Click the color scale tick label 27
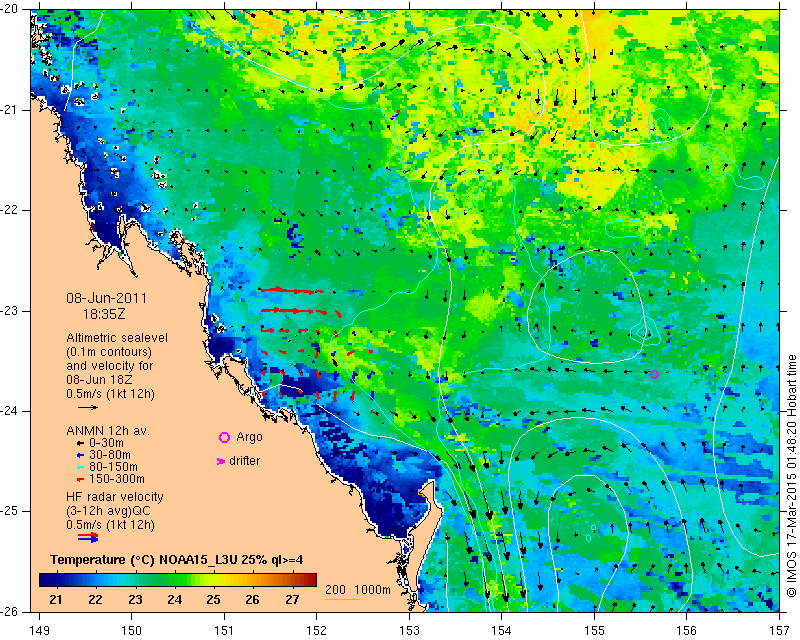This screenshot has height=640, width=800. pyautogui.click(x=292, y=600)
